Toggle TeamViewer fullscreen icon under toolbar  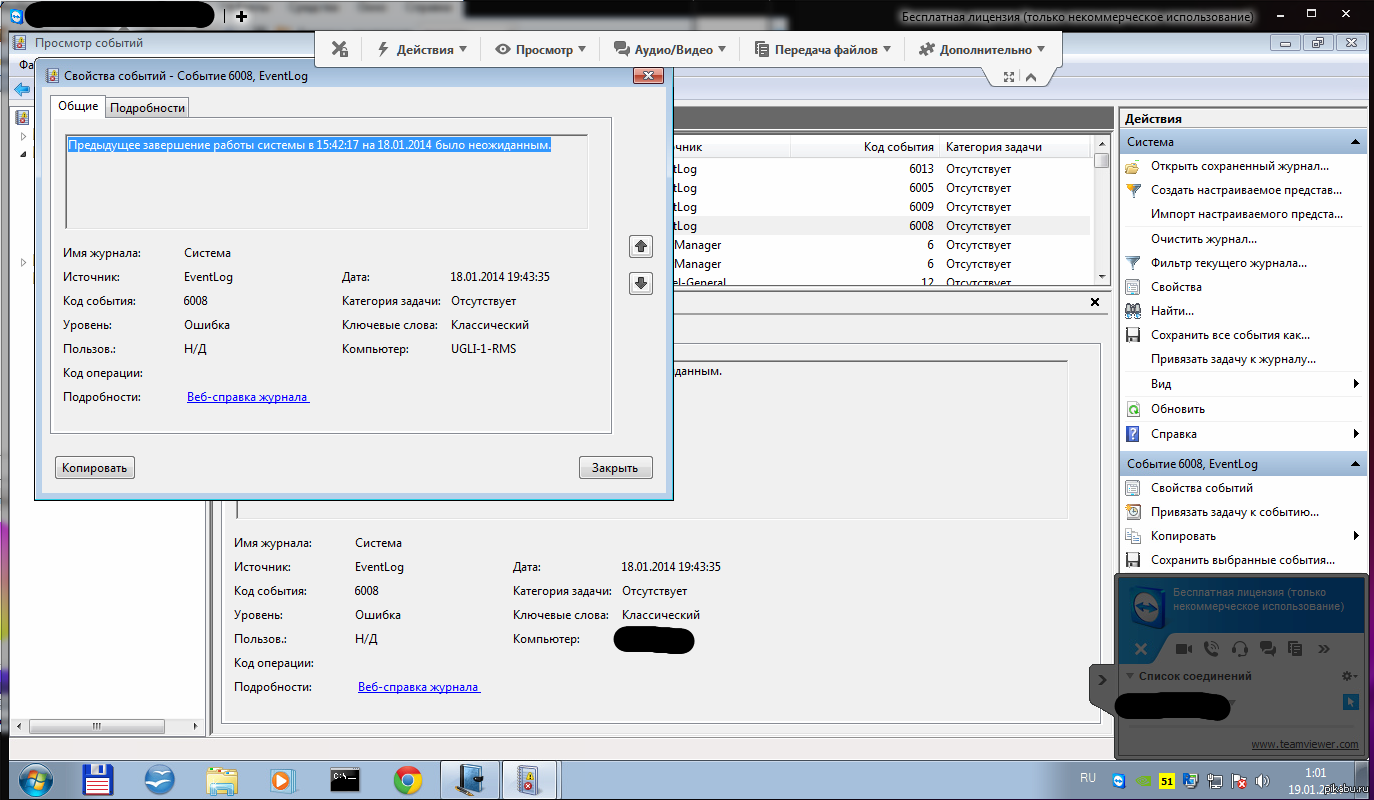pyautogui.click(x=1009, y=77)
